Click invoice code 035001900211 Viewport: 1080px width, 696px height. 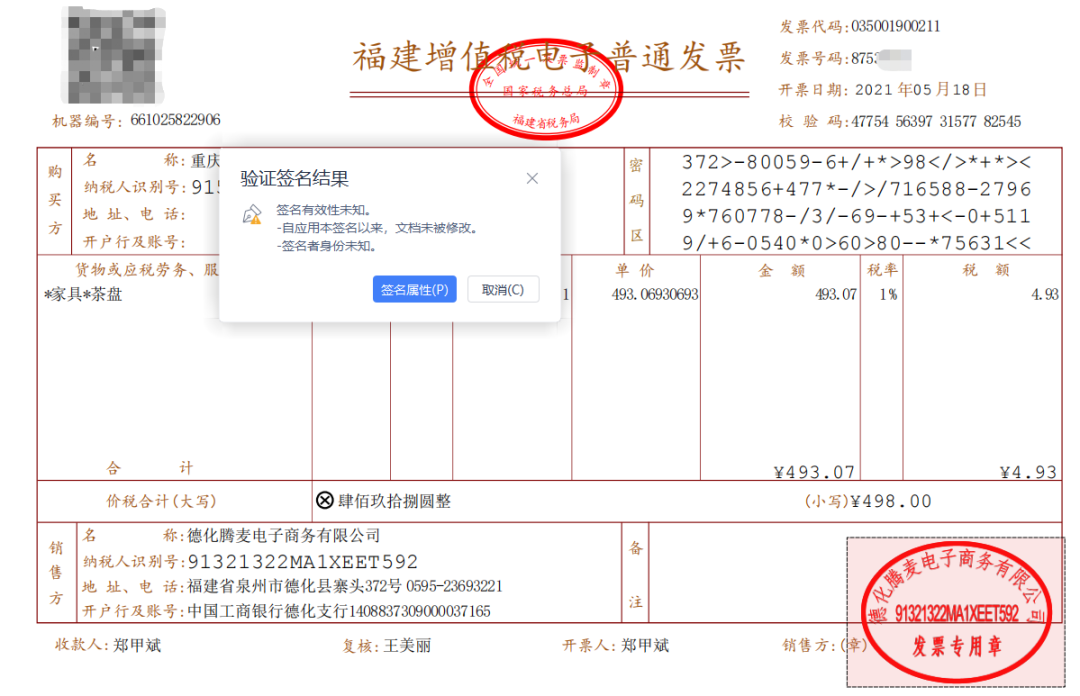point(895,26)
